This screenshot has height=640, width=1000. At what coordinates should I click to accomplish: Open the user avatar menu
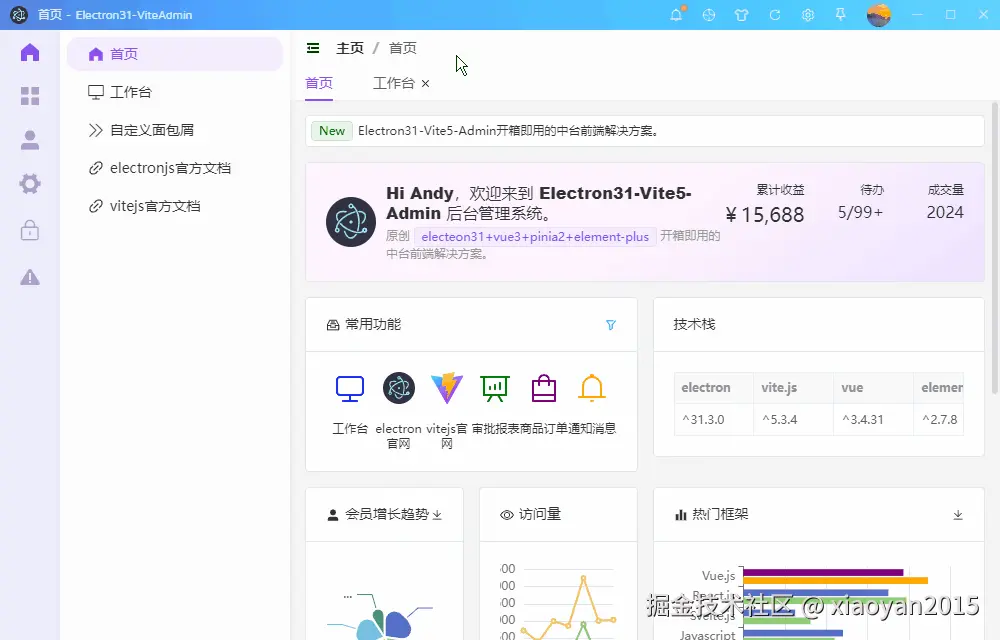point(878,15)
